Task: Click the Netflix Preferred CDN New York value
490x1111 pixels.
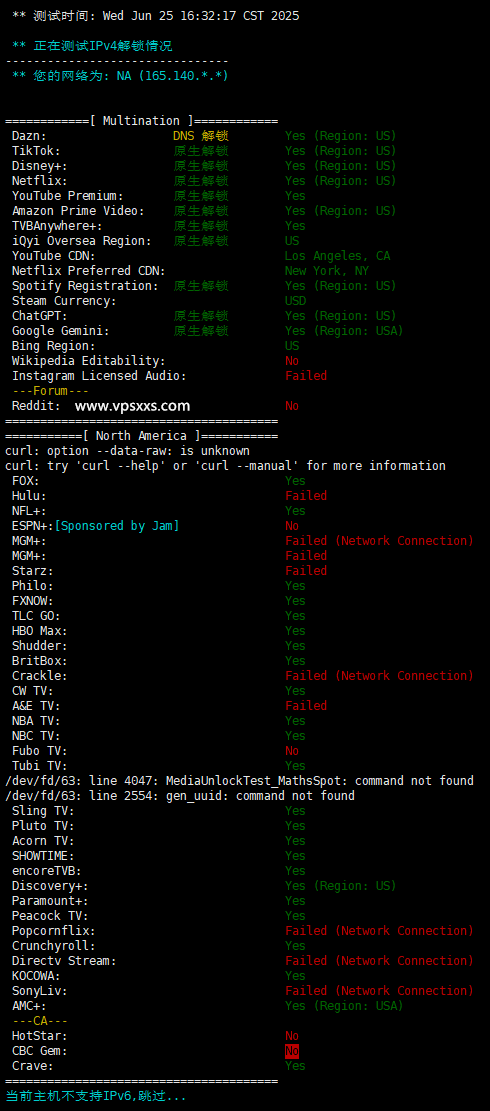Action: 326,271
